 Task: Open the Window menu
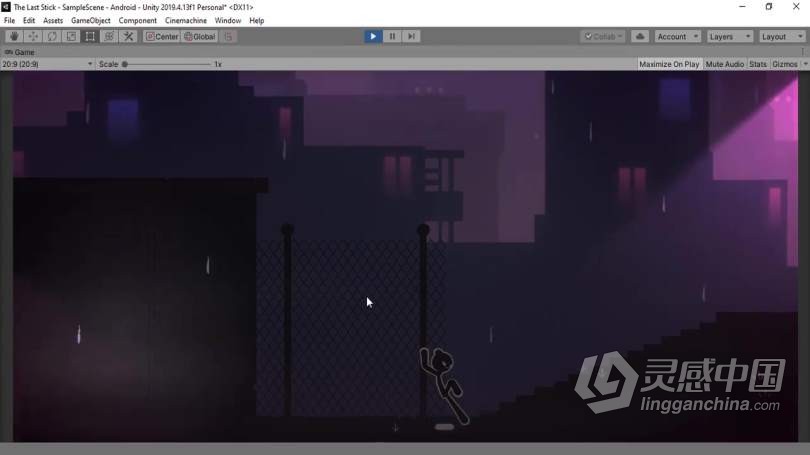pos(228,21)
